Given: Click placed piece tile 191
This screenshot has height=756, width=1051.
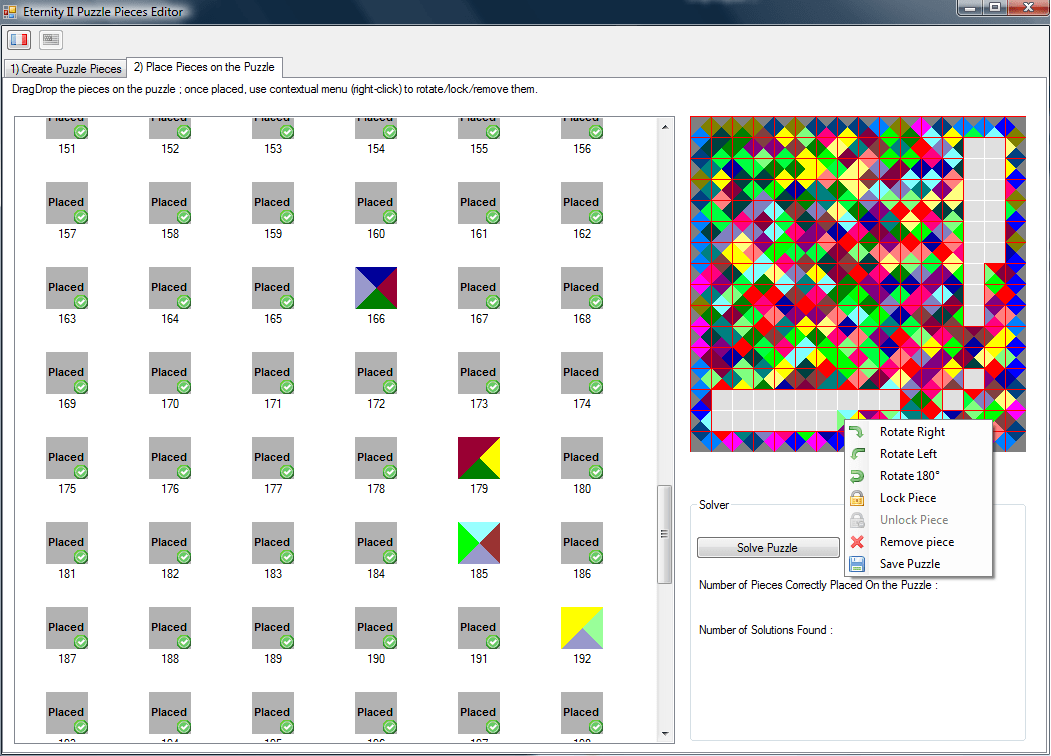Looking at the screenshot, I should tap(479, 628).
